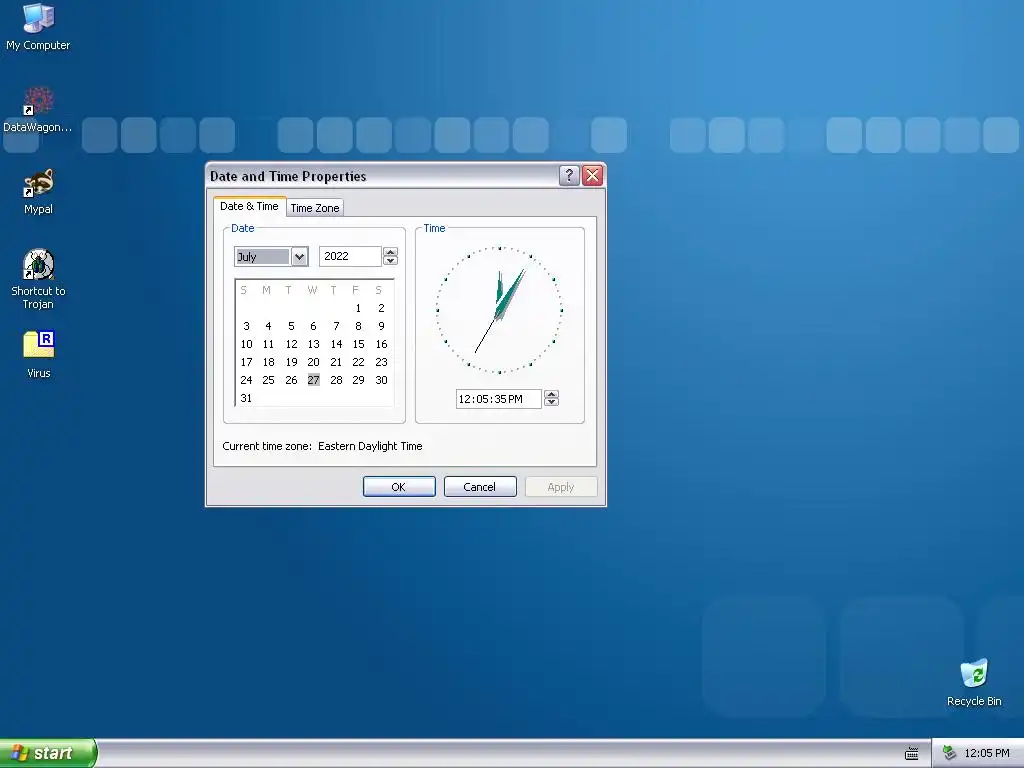Pick day 20 in the calendar
This screenshot has width=1024, height=768.
pyautogui.click(x=313, y=362)
